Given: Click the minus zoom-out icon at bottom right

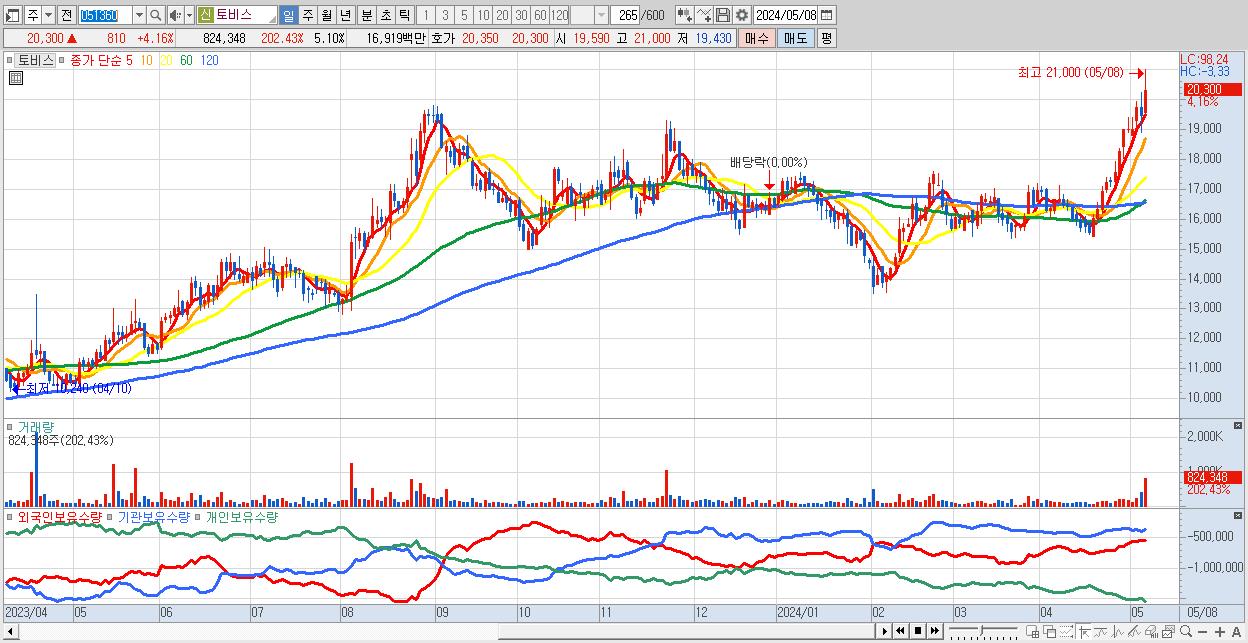Looking at the screenshot, I should coord(1202,632).
